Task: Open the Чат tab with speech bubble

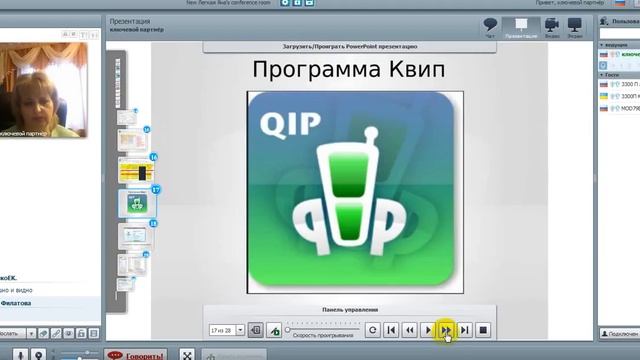Action: 490,27
